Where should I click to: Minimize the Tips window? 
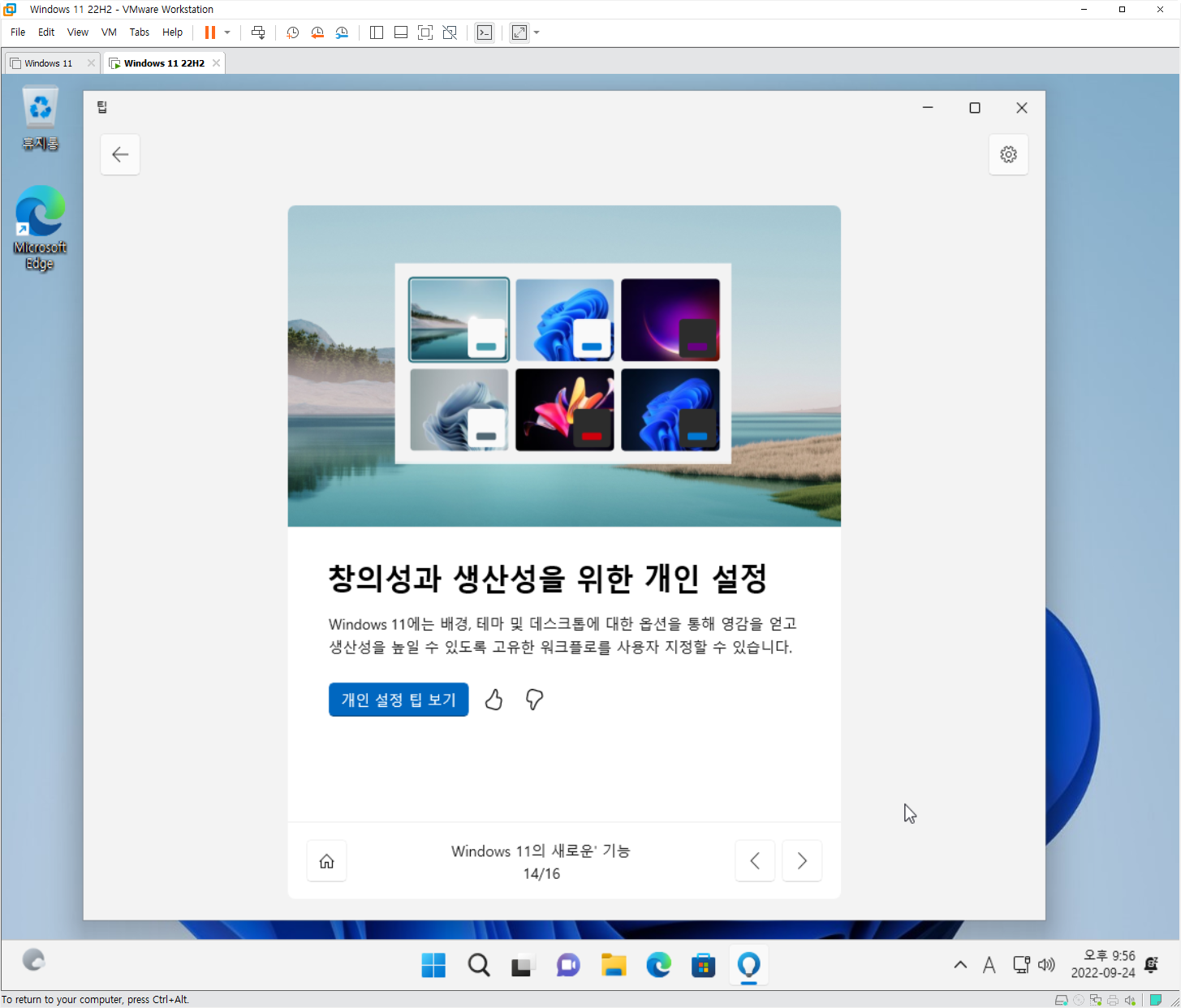(928, 108)
